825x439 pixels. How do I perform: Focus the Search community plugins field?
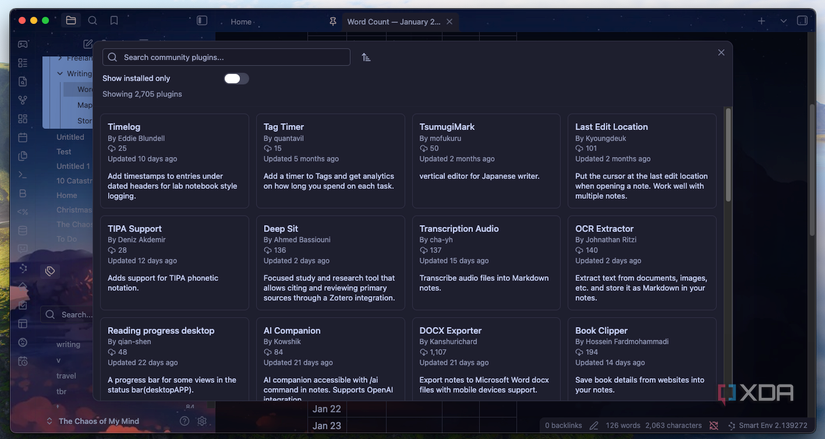226,57
